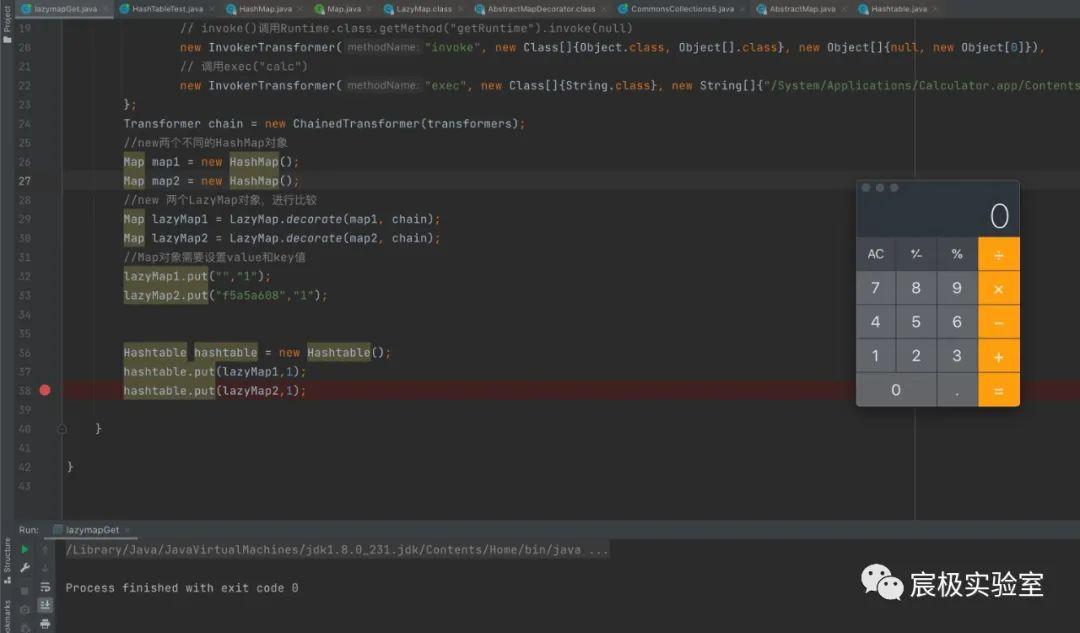Click the 3 key on Calculator
Screen dimensions: 1080x633
957,356
